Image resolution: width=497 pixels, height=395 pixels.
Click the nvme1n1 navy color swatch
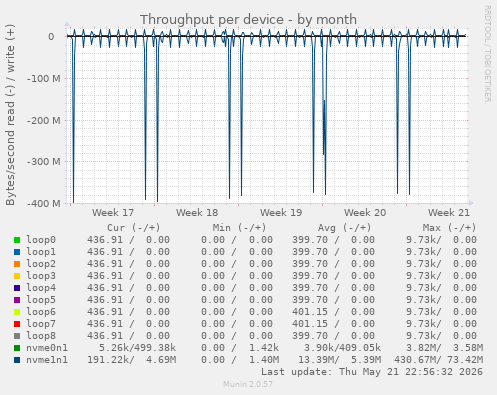(17, 360)
